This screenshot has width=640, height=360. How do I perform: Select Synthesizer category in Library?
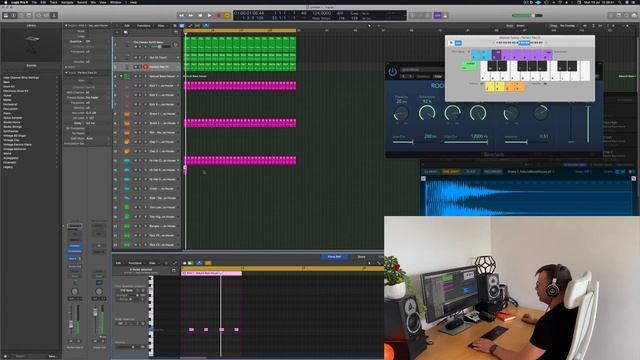[11, 131]
